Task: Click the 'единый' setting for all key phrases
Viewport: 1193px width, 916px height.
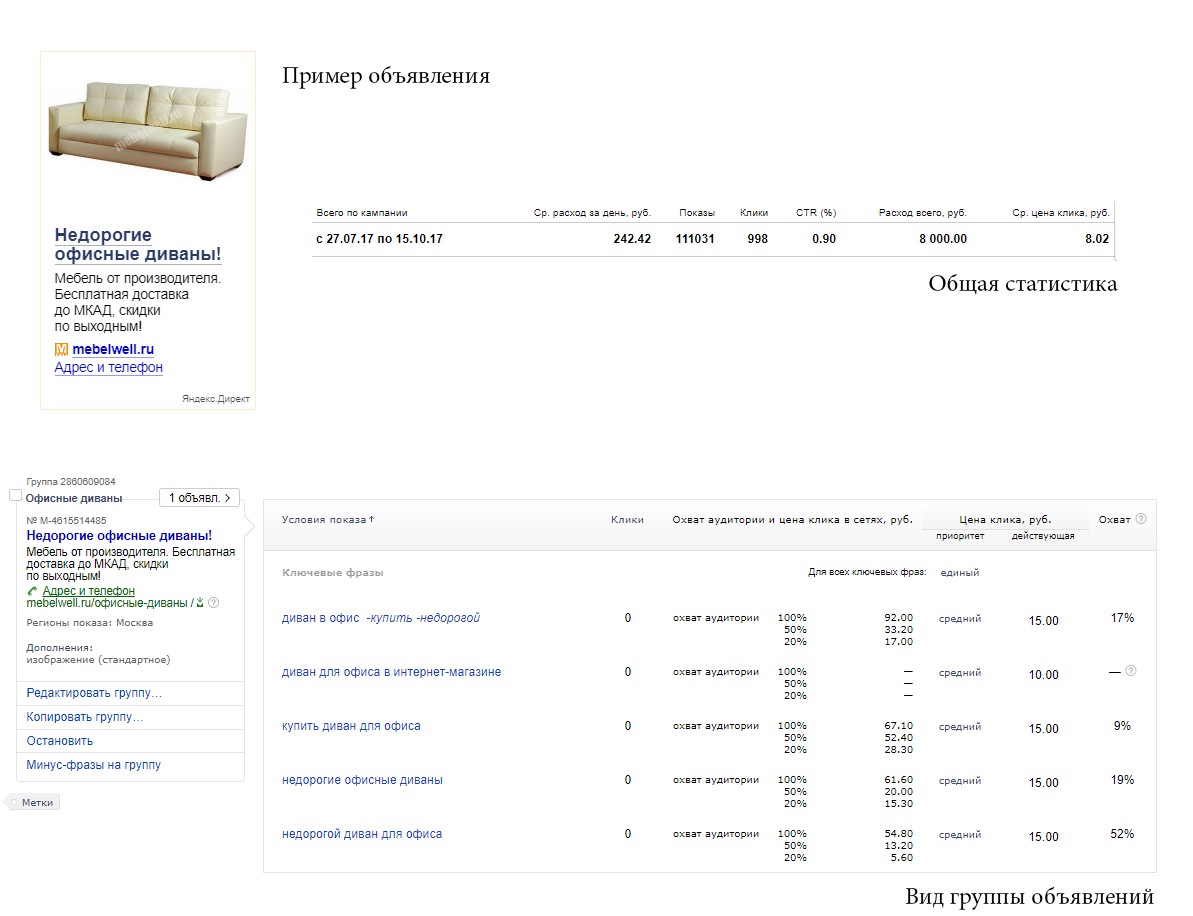Action: [x=959, y=573]
